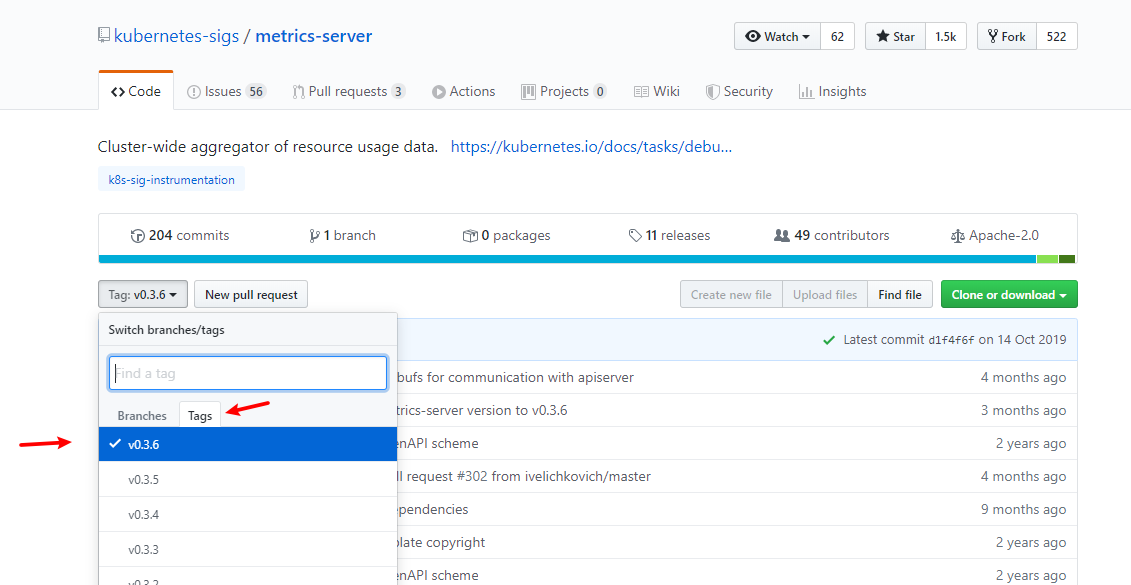Star the metrics-server repository
Viewport: 1131px width, 585px height.
pyautogui.click(x=895, y=36)
